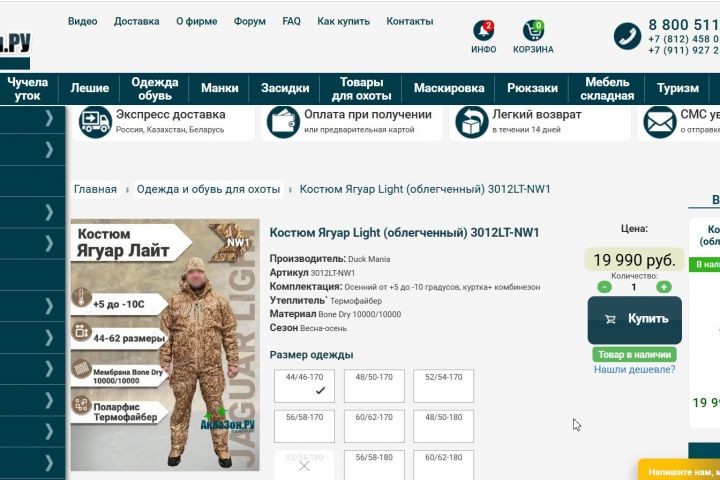
Task: Select size 60/62-170
Action: (374, 426)
